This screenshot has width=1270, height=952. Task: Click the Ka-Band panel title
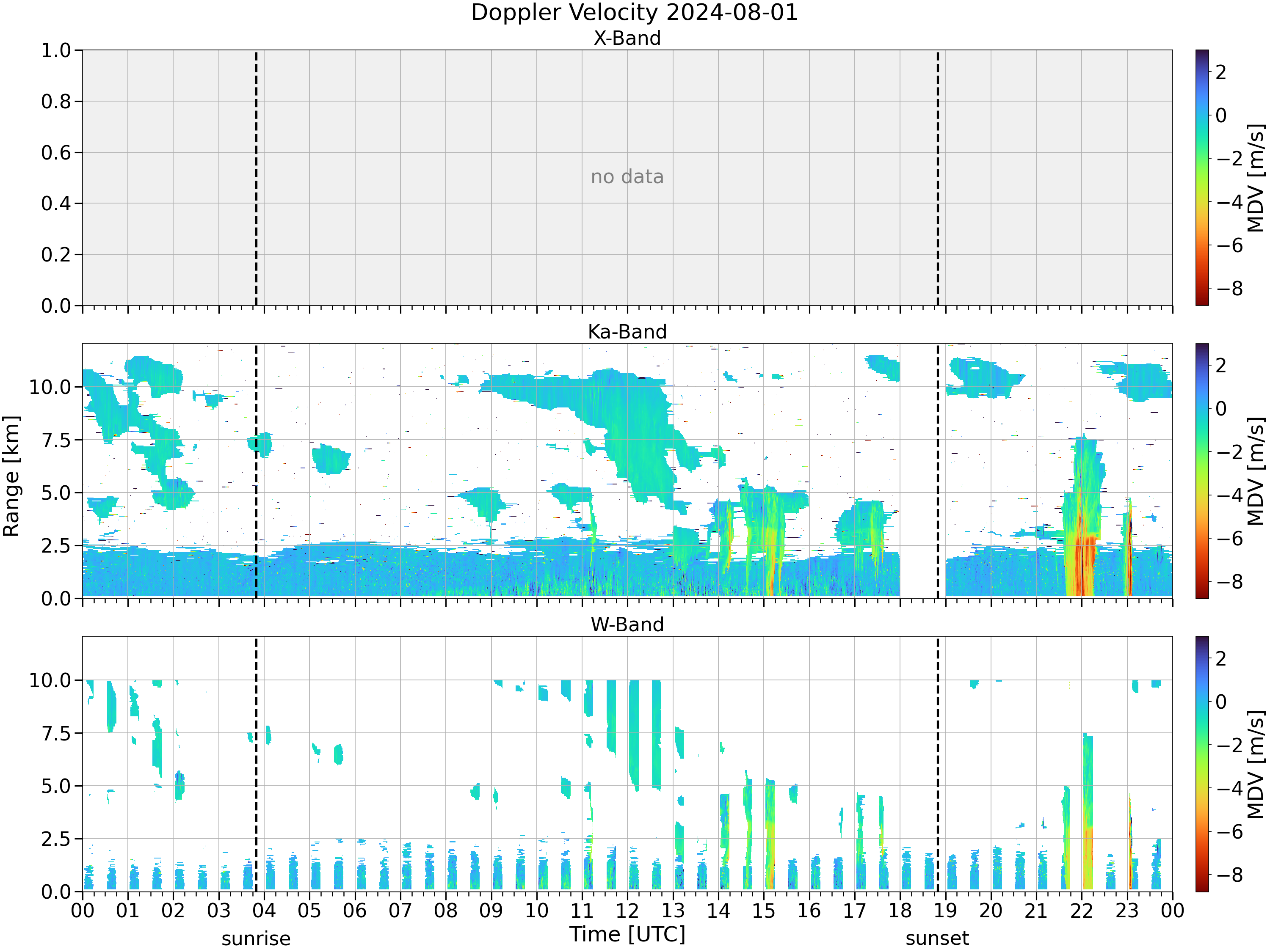tap(627, 332)
